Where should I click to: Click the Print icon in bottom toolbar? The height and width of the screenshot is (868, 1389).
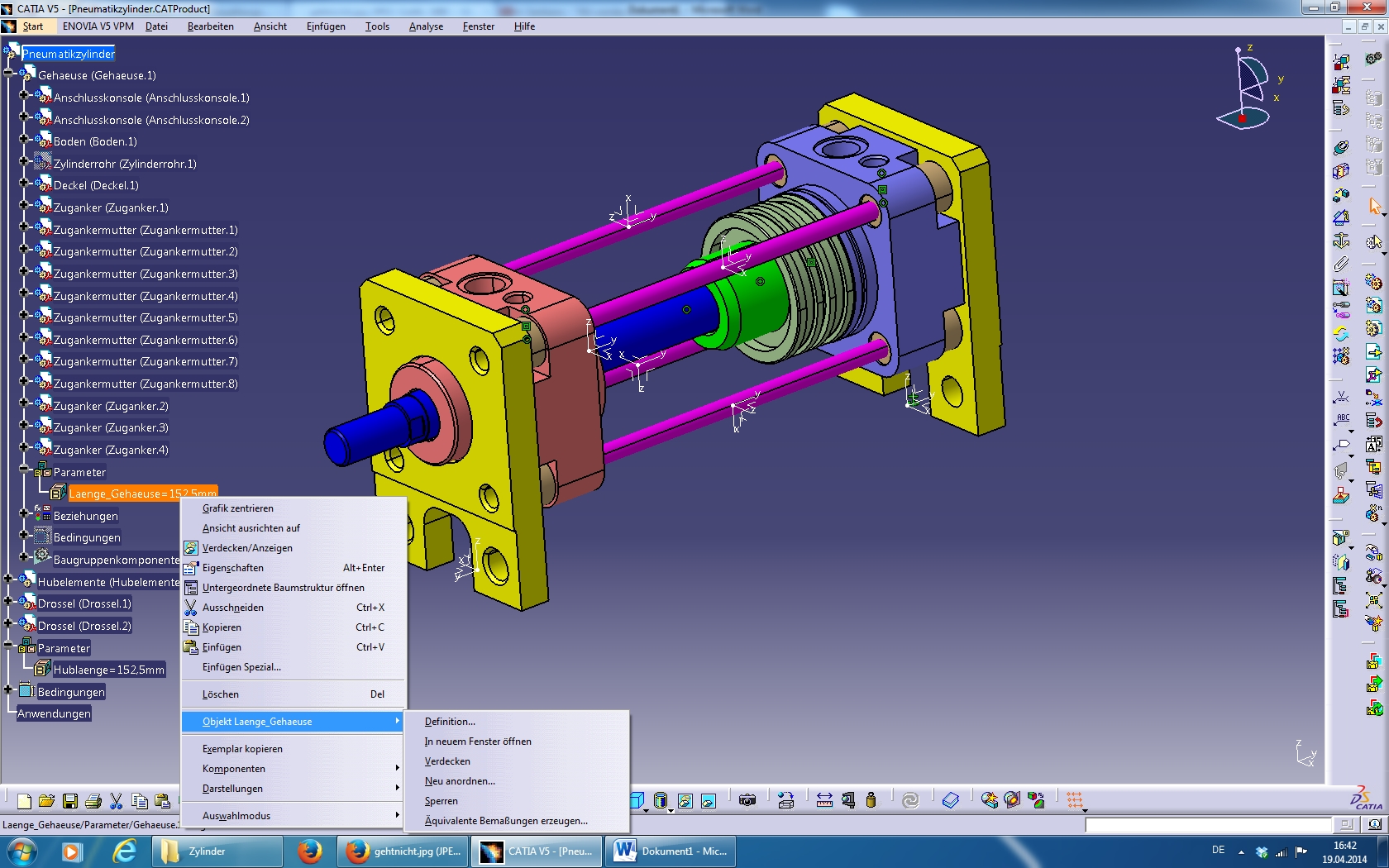(93, 801)
